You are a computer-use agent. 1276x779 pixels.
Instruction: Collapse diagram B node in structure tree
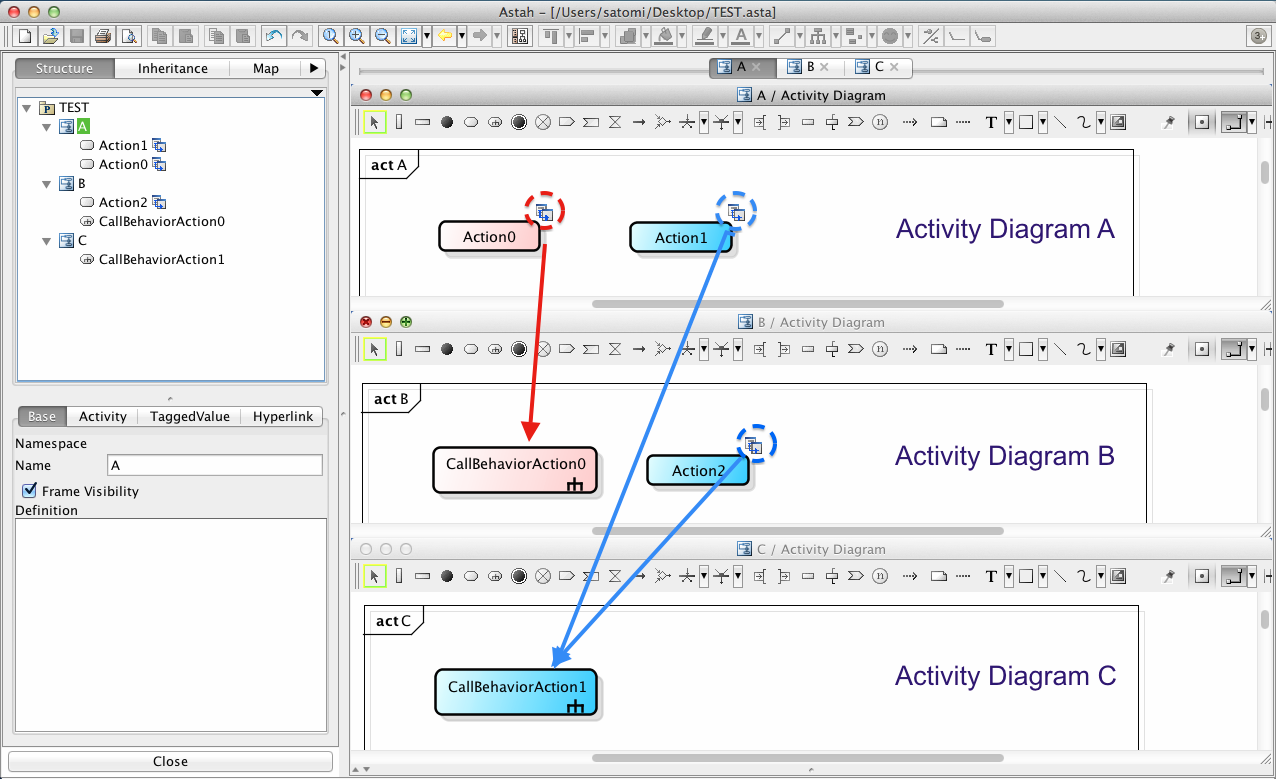click(46, 184)
